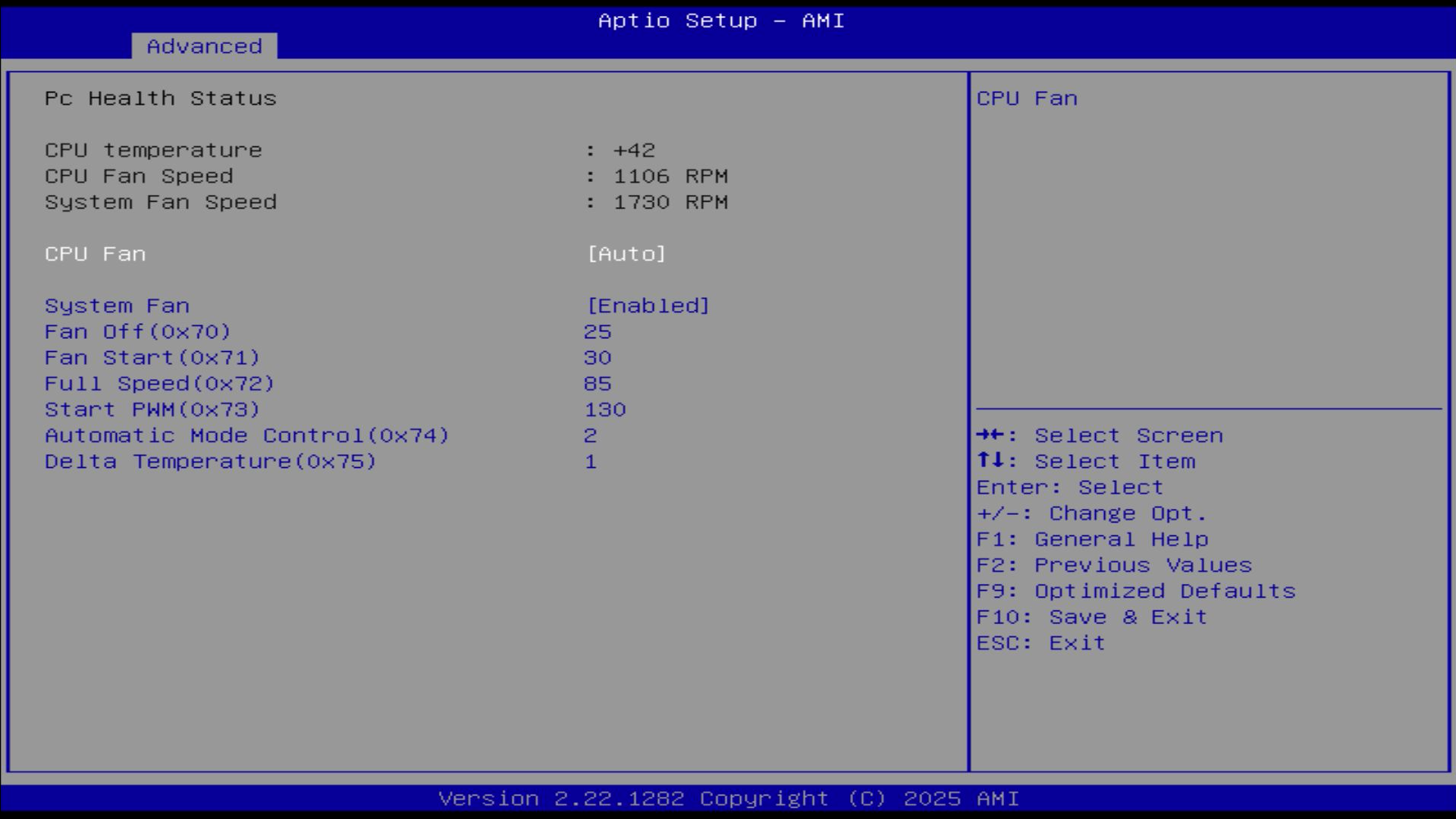Select the CPU Fan setting row
Viewport: 1456px width, 819px height.
96,254
